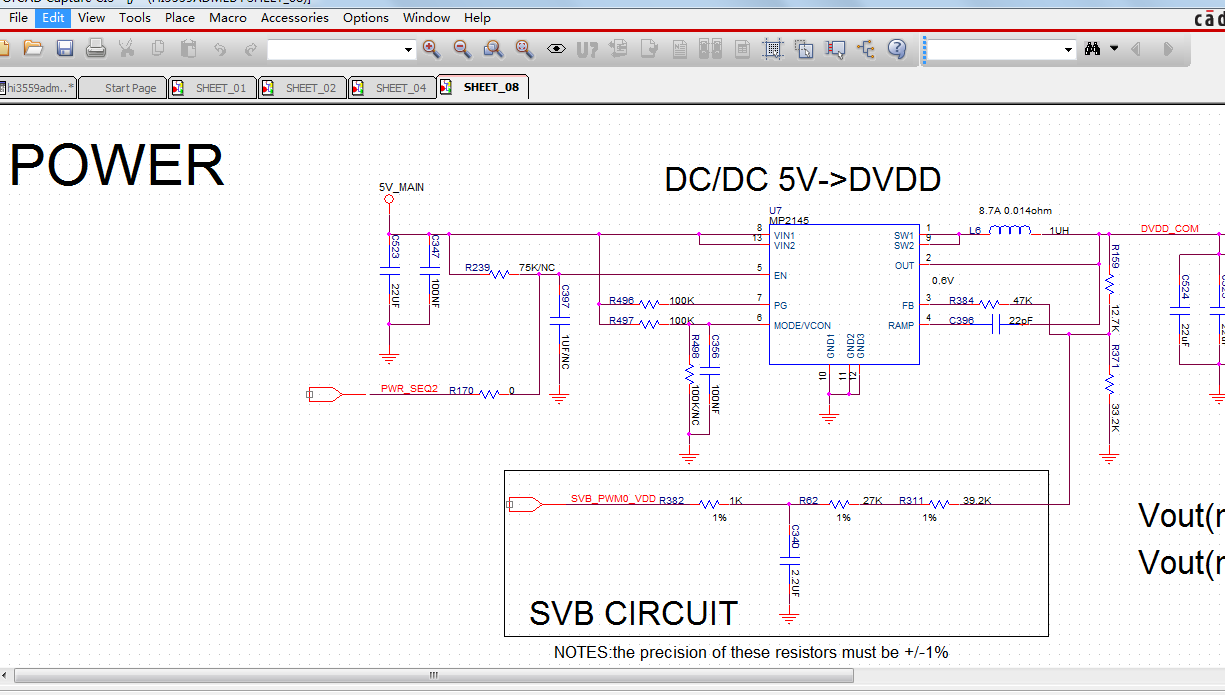
Task: Click the Zoom to Region icon
Action: coord(493,48)
